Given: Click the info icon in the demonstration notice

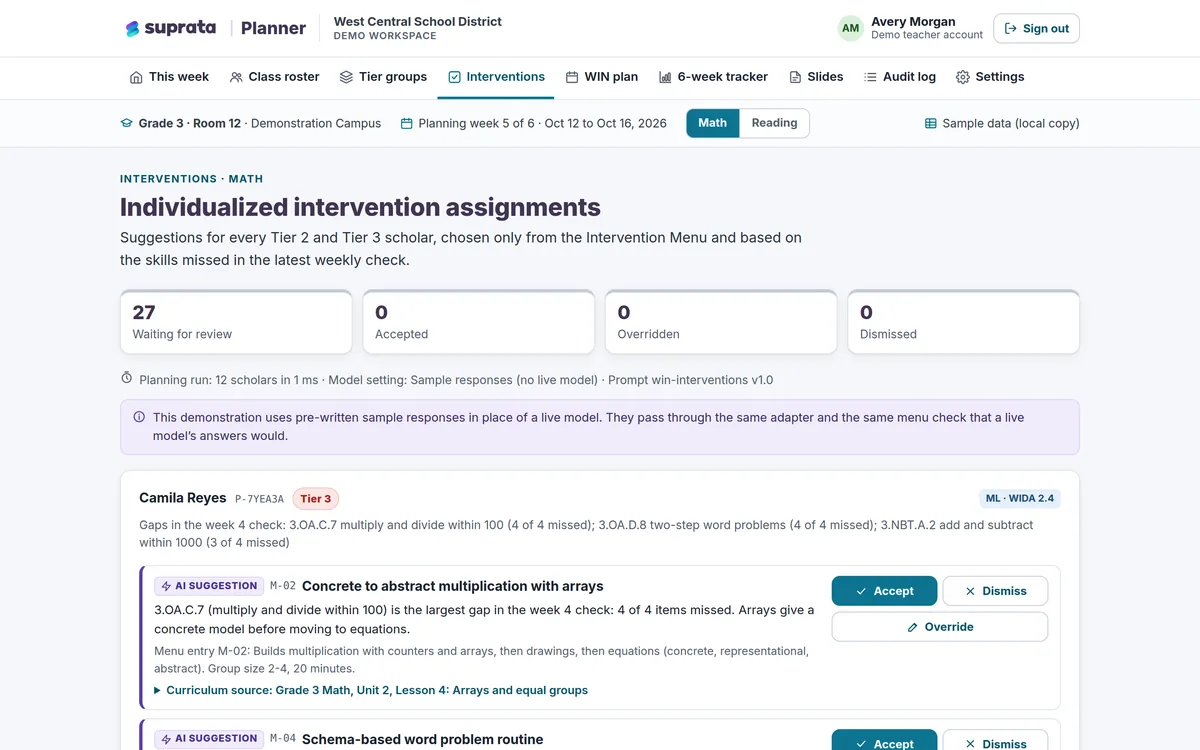Looking at the screenshot, I should coord(139,417).
